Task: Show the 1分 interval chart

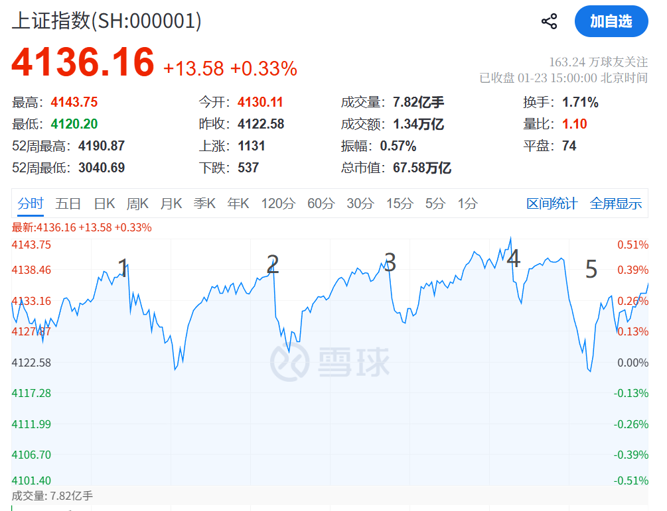Action: pyautogui.click(x=467, y=203)
